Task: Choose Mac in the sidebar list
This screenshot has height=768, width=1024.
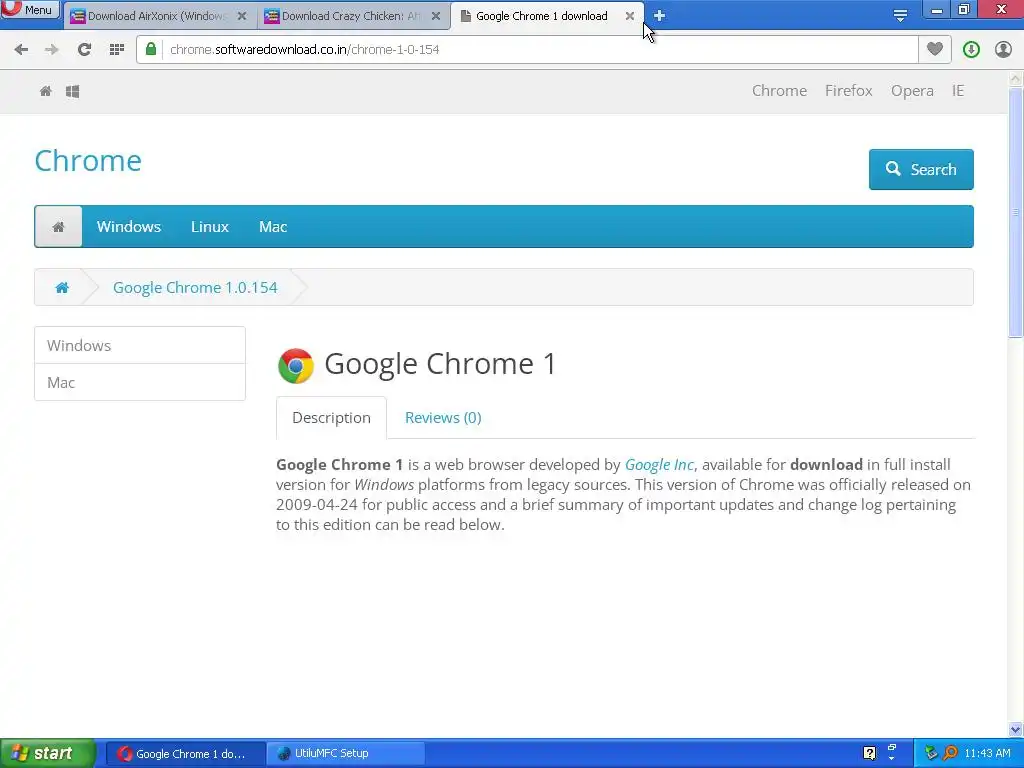Action: (x=140, y=383)
